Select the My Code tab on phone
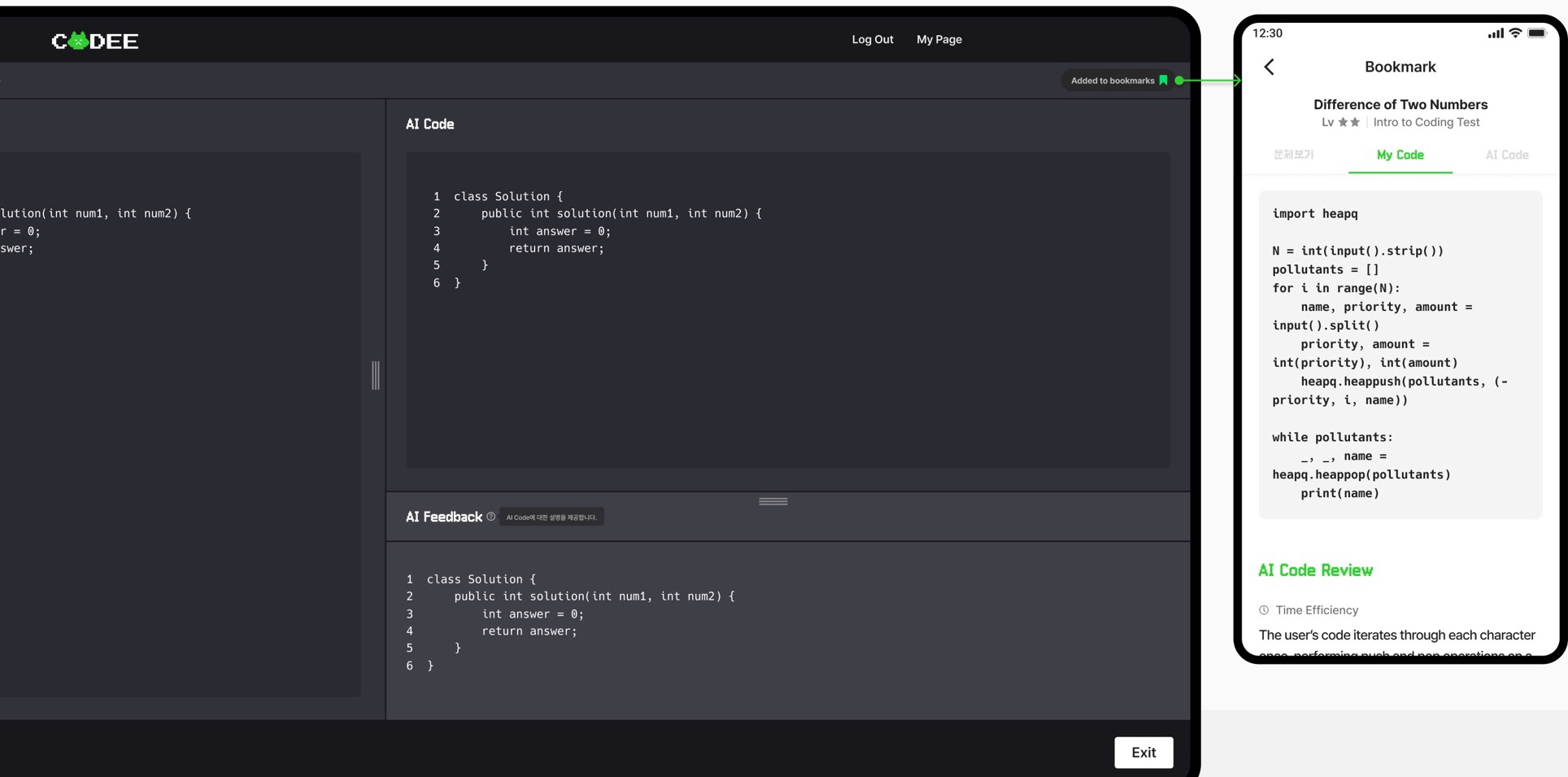Viewport: 1568px width, 777px height. pyautogui.click(x=1400, y=155)
